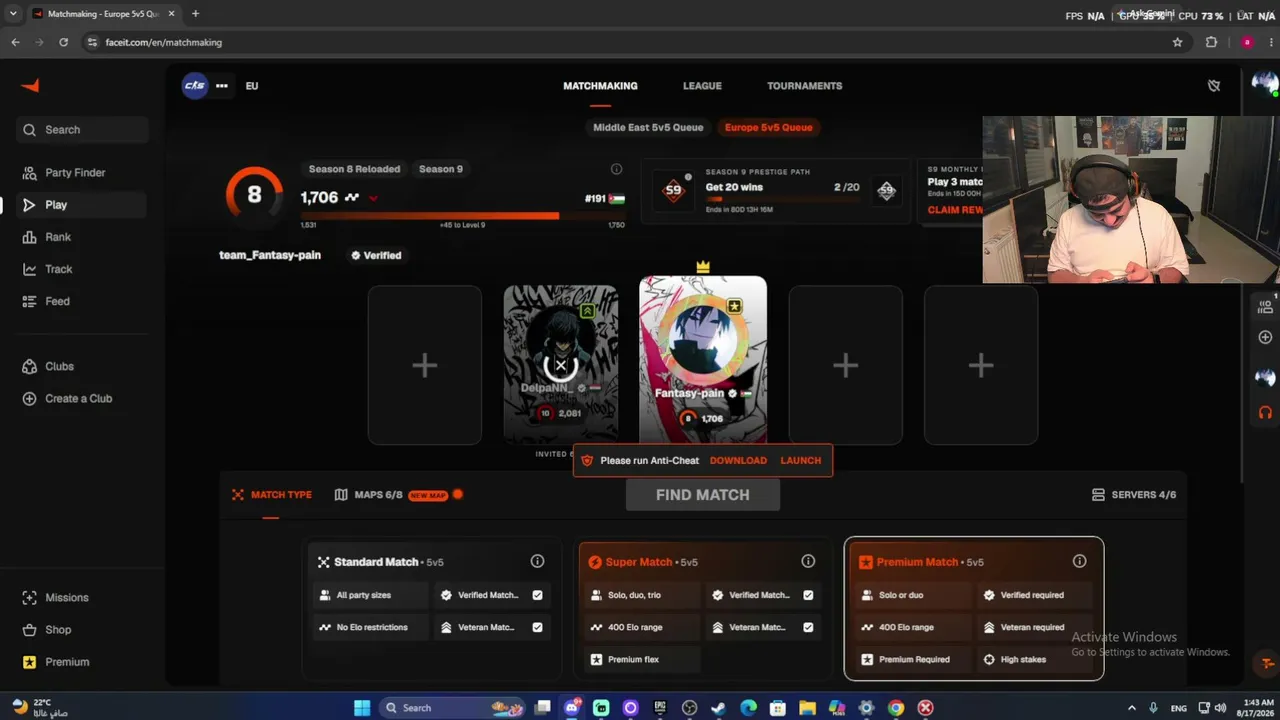This screenshot has height=720, width=1280.
Task: Toggle Verified Match checkbox in Standard Match
Action: [x=537, y=595]
